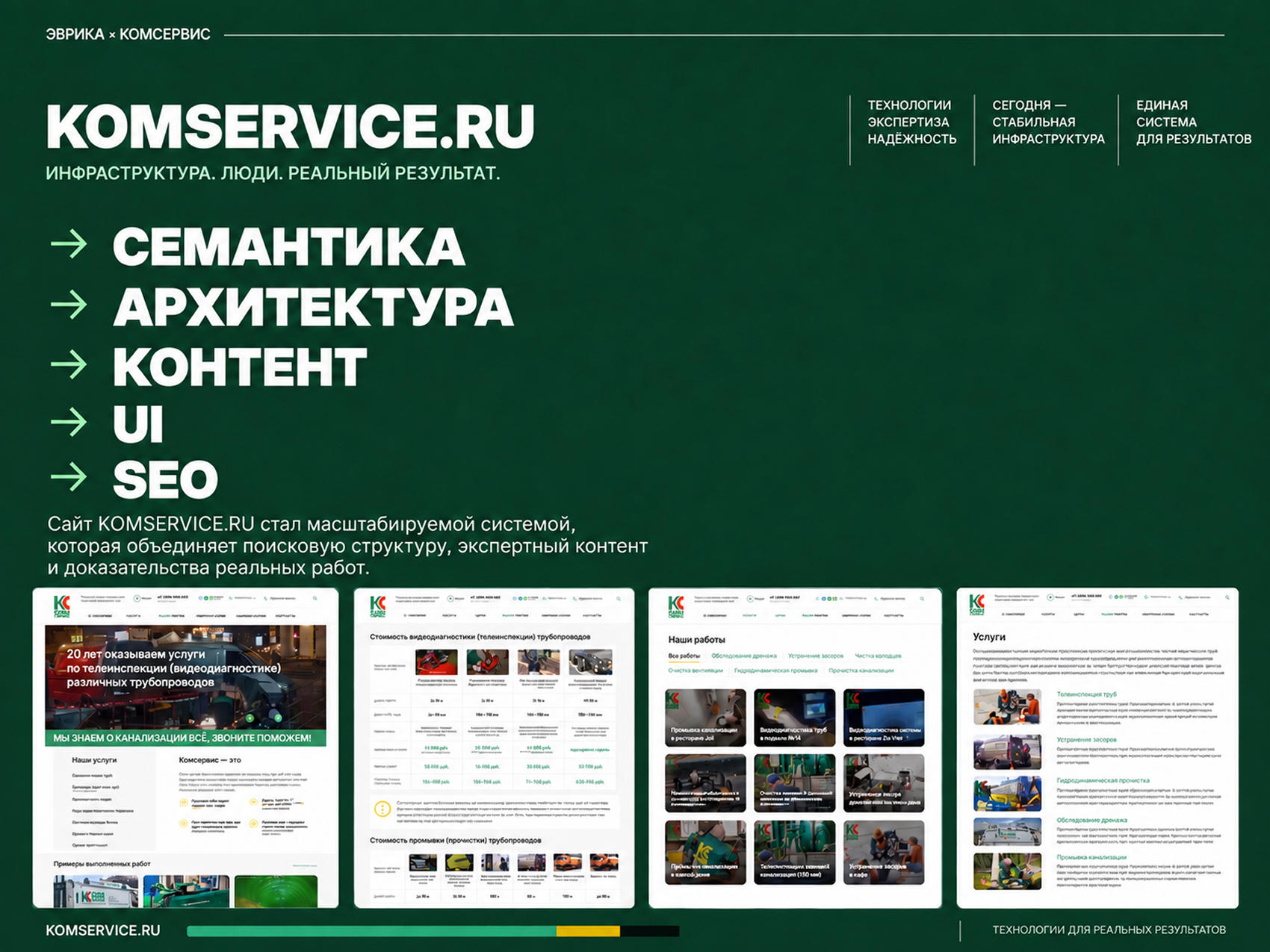Open search magnifier icon on Наши работы page
Screen dimensions: 1270x952
pos(922,598)
